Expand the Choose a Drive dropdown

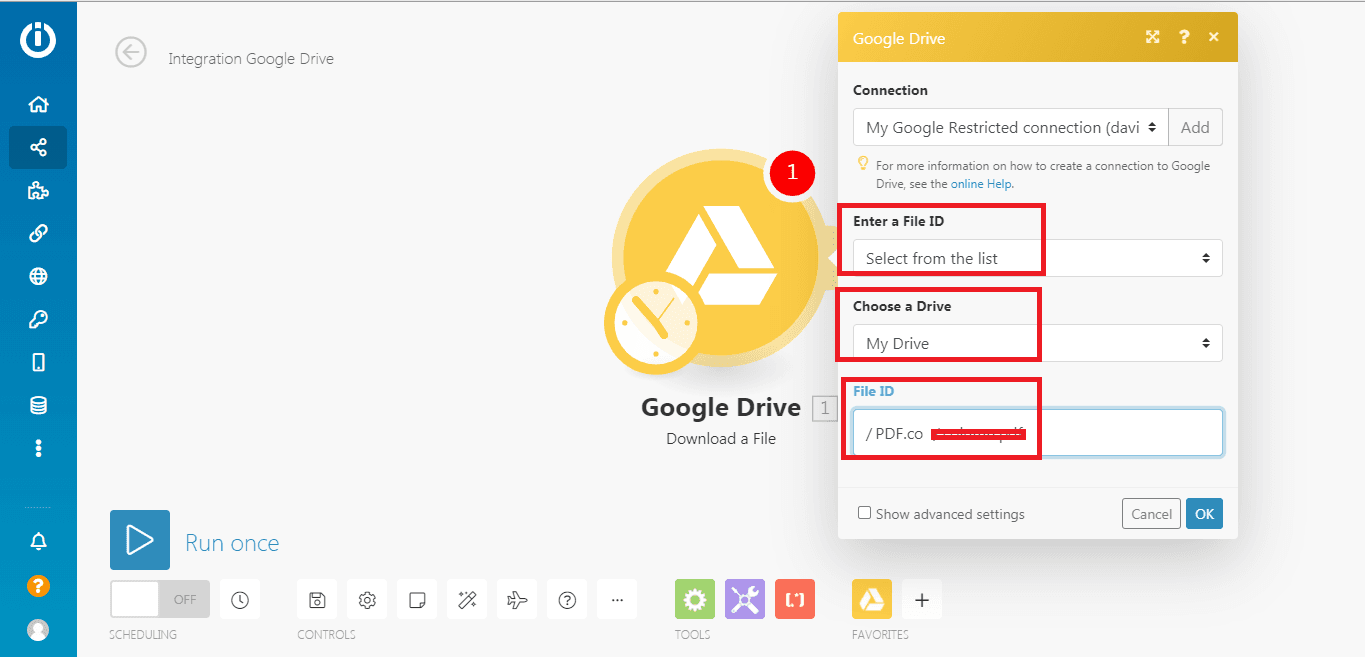[x=1037, y=343]
